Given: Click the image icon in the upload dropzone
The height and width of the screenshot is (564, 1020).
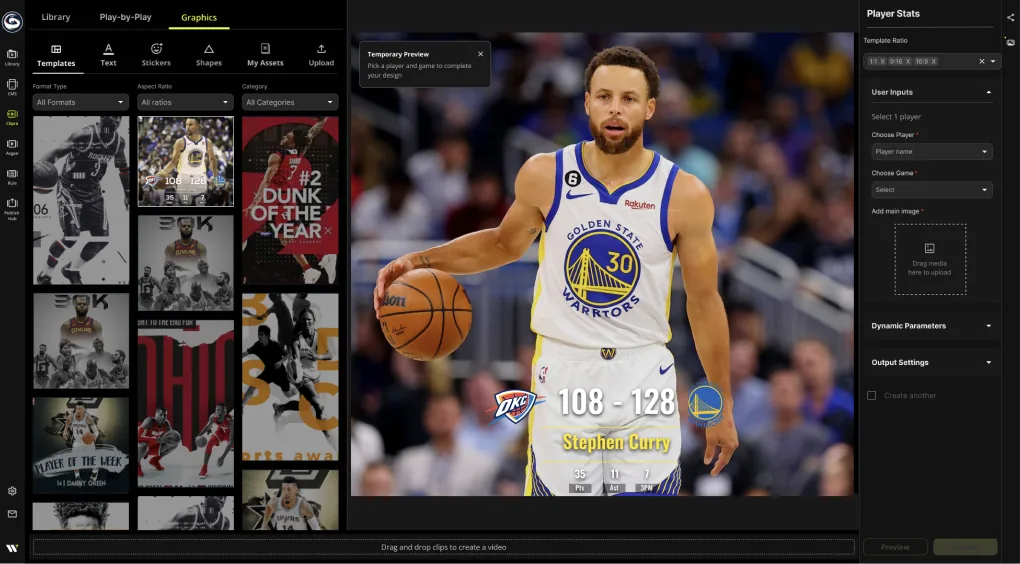Looking at the screenshot, I should click(930, 248).
